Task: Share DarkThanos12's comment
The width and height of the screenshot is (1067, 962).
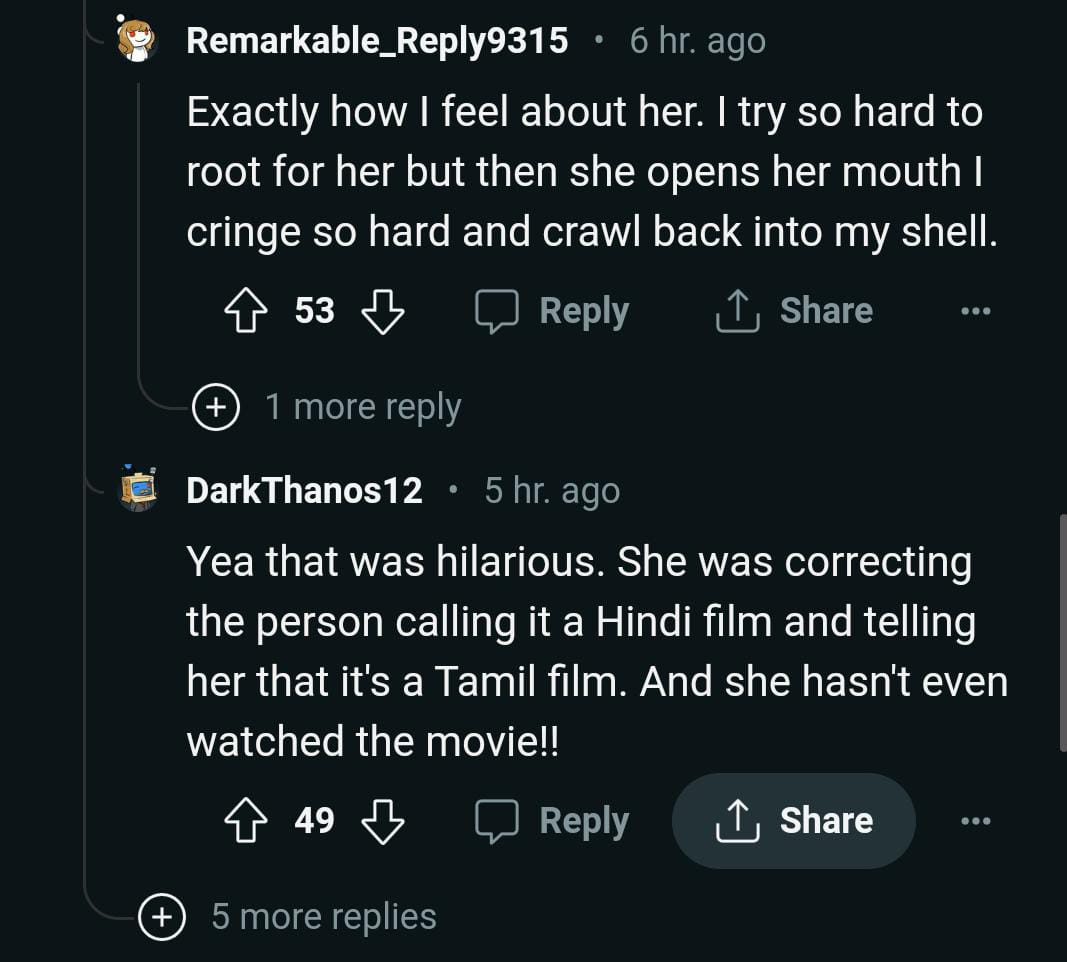Action: pos(794,821)
